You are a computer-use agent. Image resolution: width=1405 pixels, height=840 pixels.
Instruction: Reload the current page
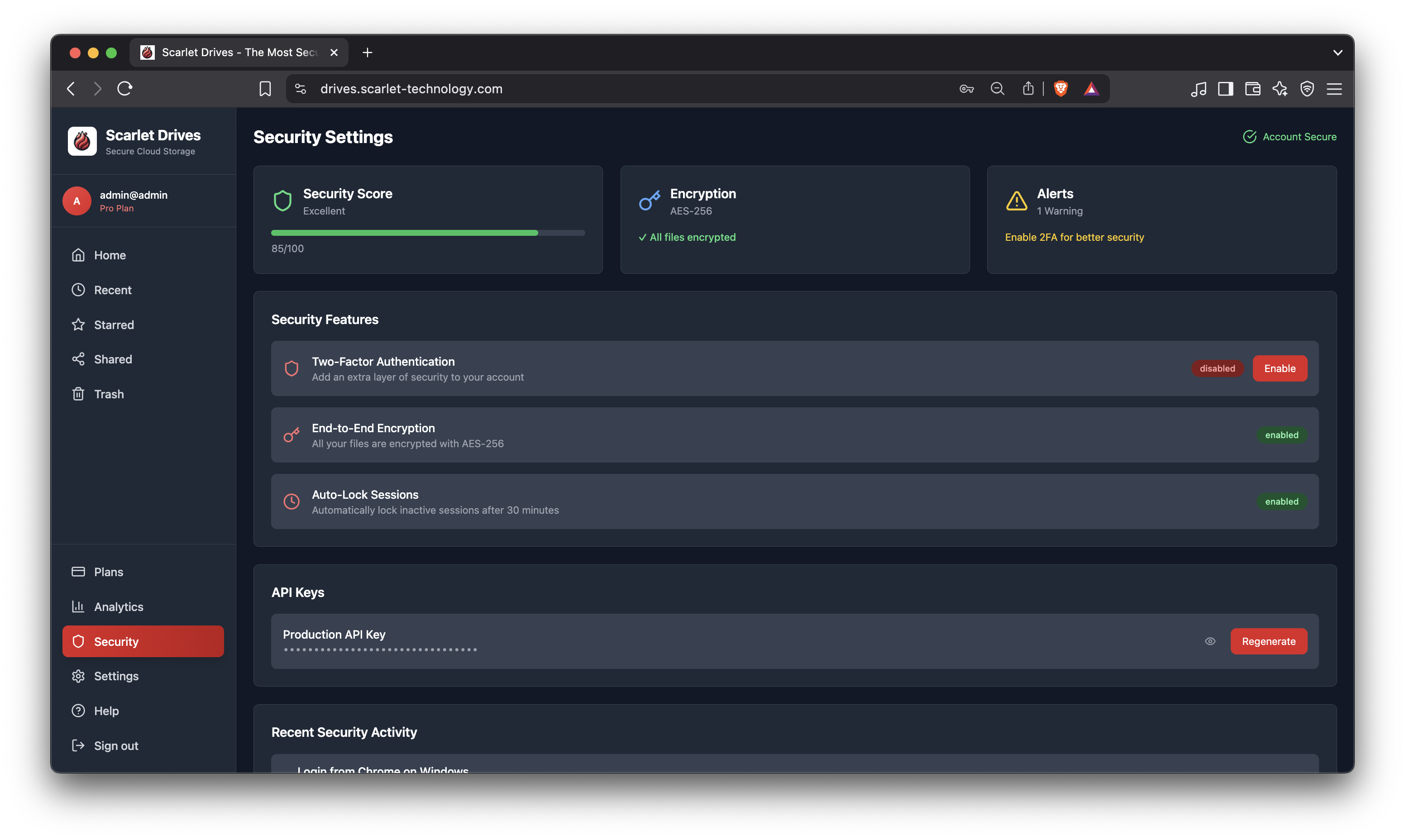point(124,89)
